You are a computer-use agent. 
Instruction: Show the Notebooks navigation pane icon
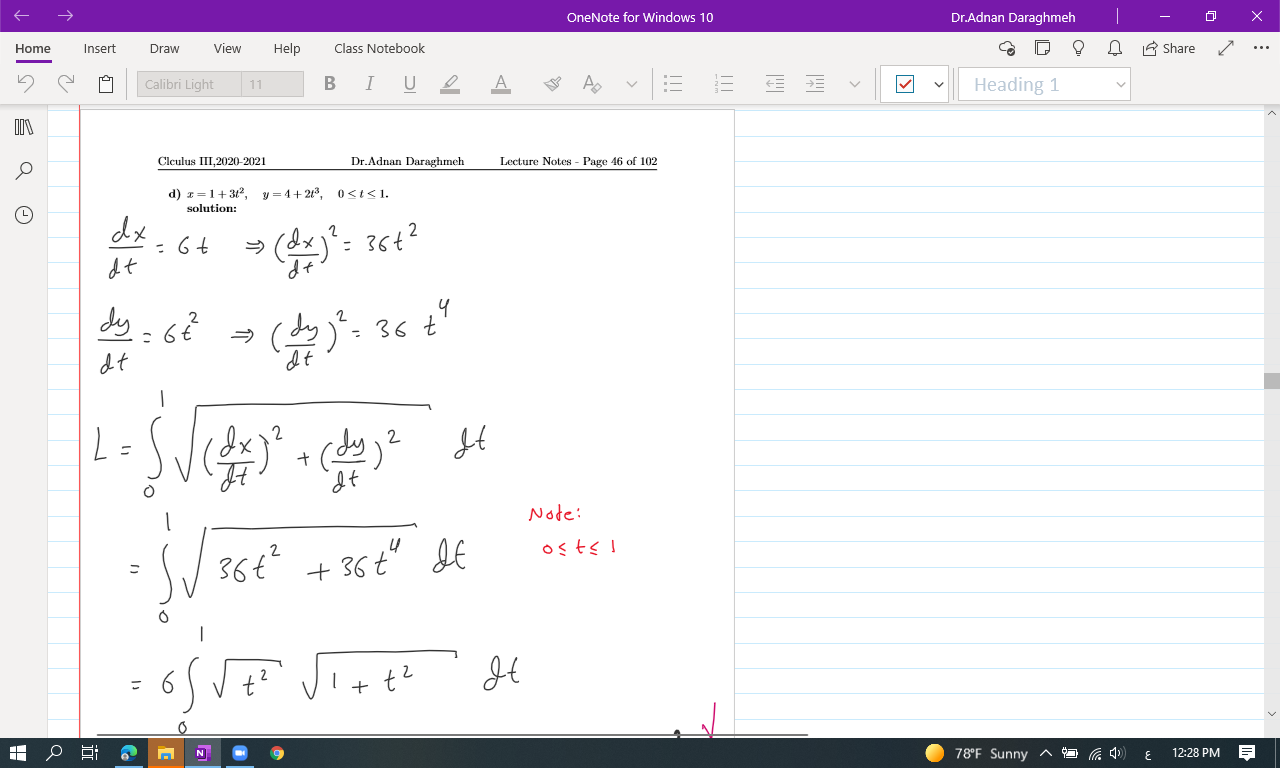24,127
